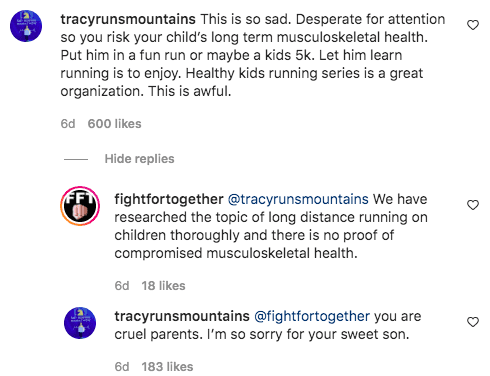
Task: Open tracyrunsmountains' avatar on the top comment
Action: pos(26,26)
